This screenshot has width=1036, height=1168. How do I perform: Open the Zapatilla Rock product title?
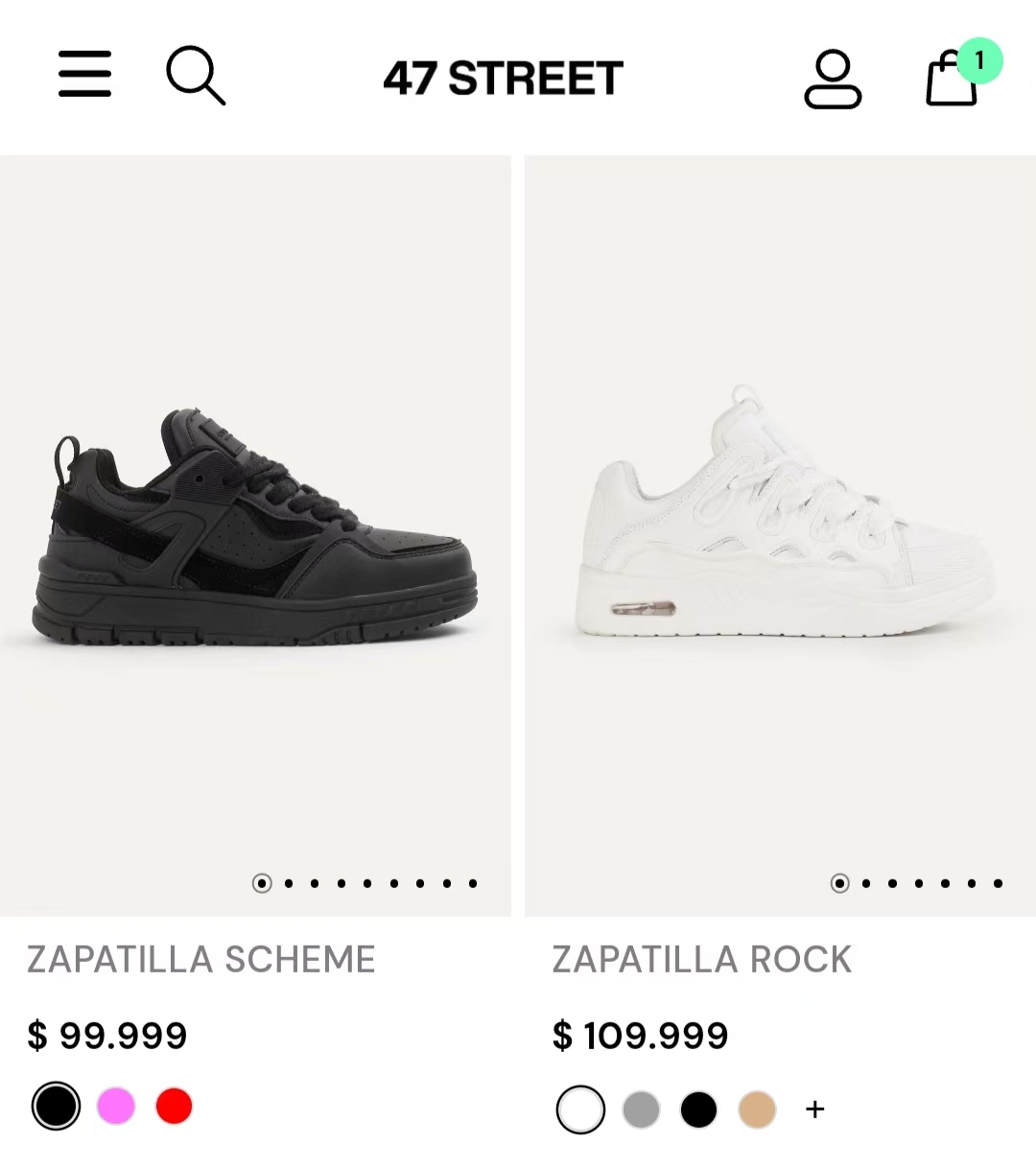[x=701, y=960]
